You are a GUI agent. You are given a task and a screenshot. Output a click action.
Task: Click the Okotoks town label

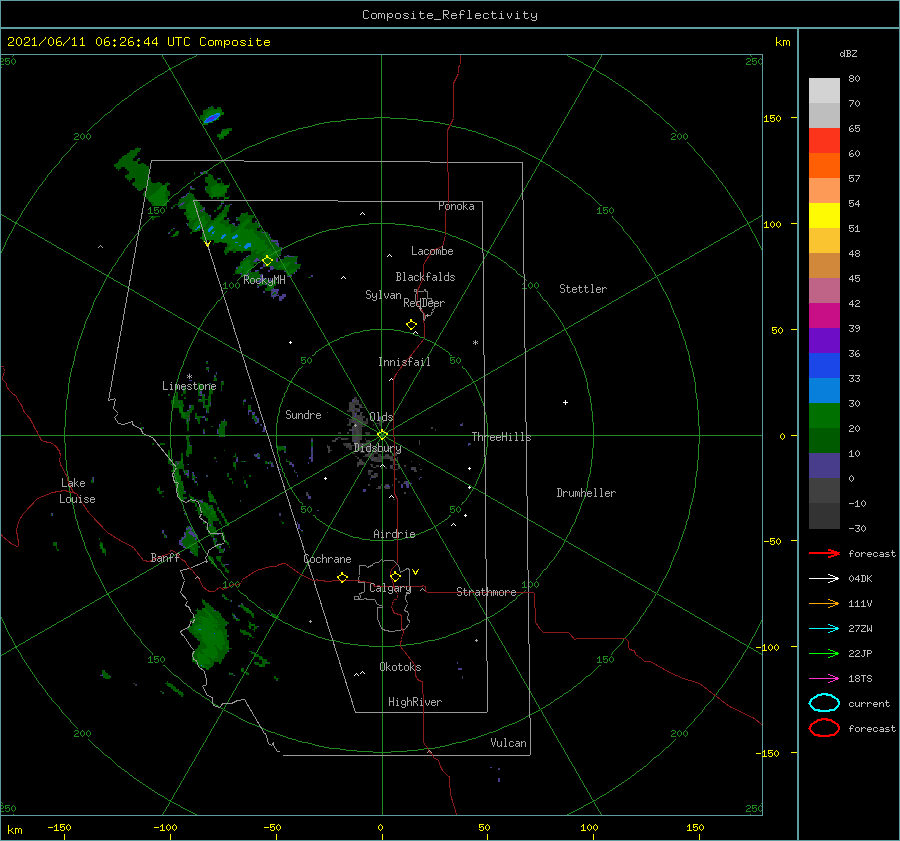[x=400, y=667]
